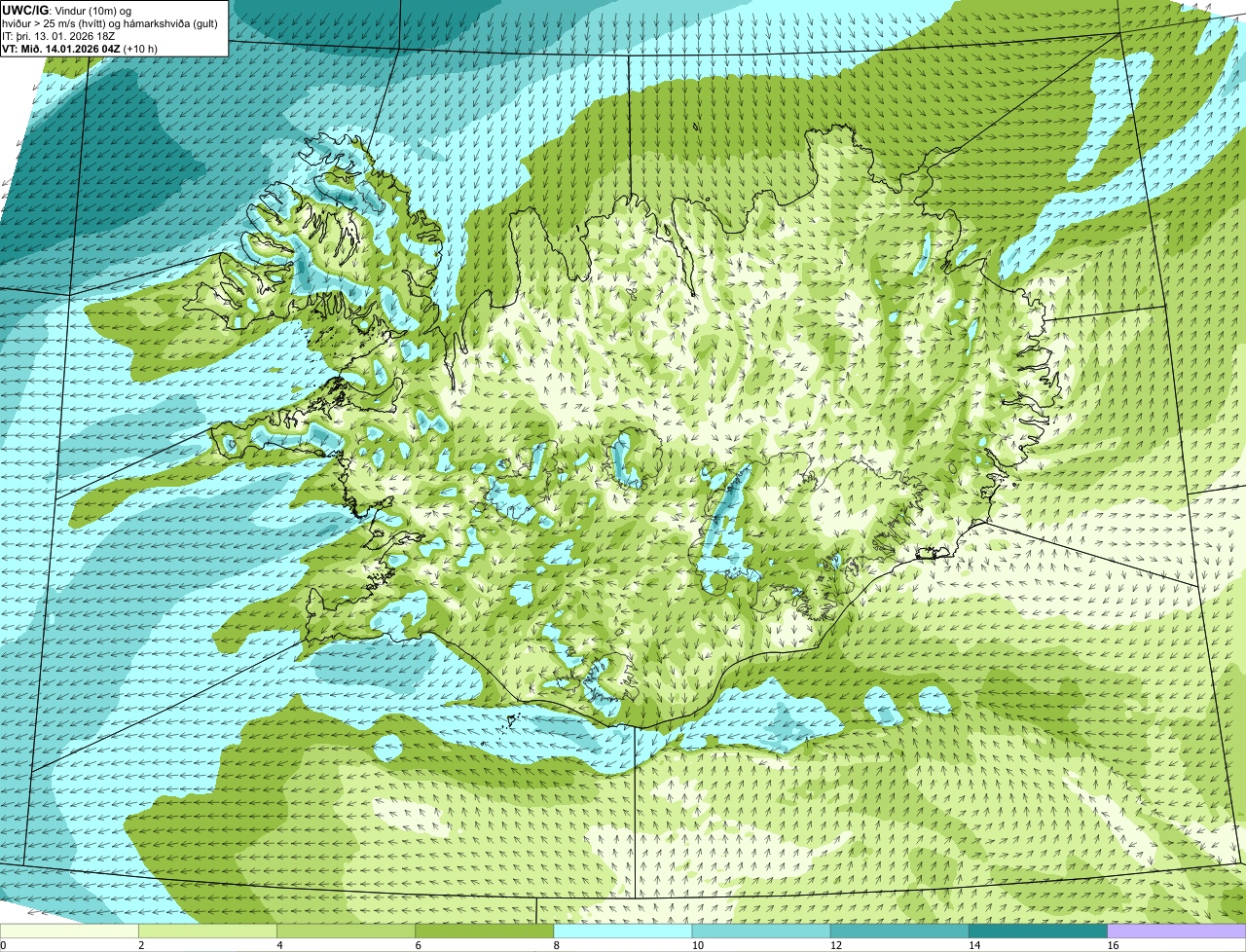Click the legend tick label "14"
Screen dimensions: 1246x952
coord(974,945)
